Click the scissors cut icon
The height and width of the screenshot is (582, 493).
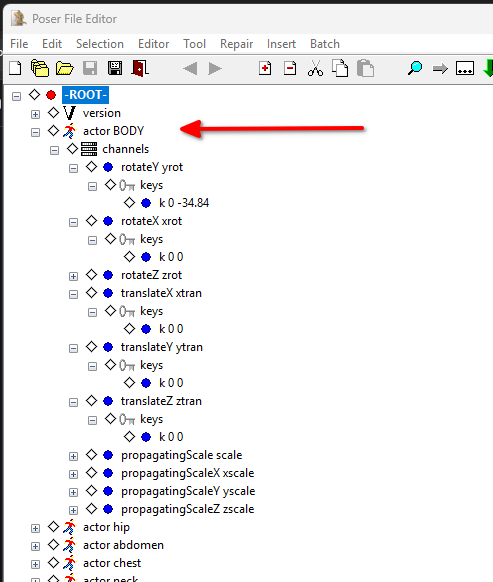pyautogui.click(x=315, y=68)
